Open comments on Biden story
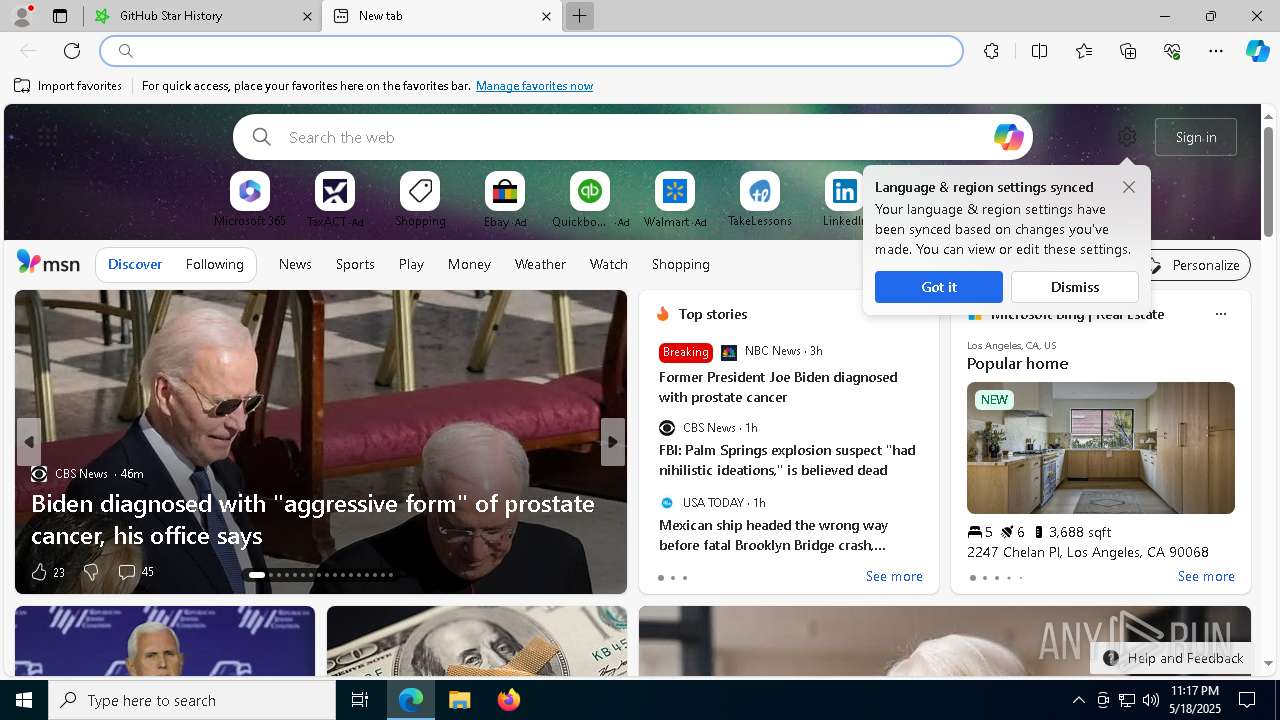The height and width of the screenshot is (720, 1280). pyautogui.click(x=136, y=572)
